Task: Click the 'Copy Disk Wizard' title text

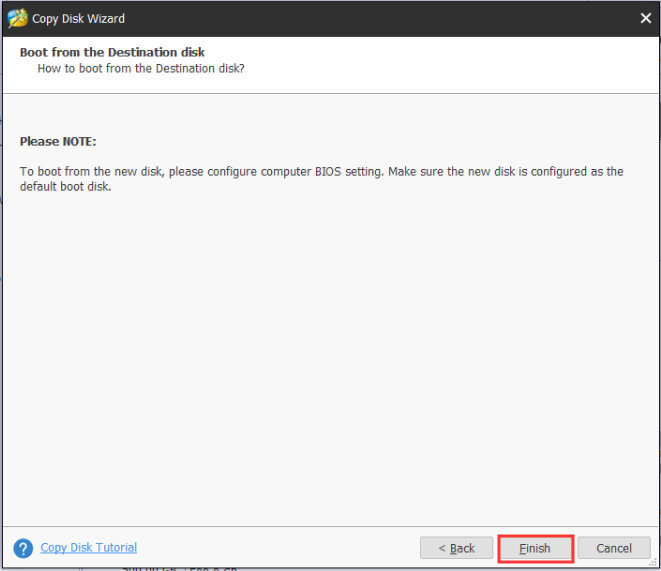Action: click(78, 19)
